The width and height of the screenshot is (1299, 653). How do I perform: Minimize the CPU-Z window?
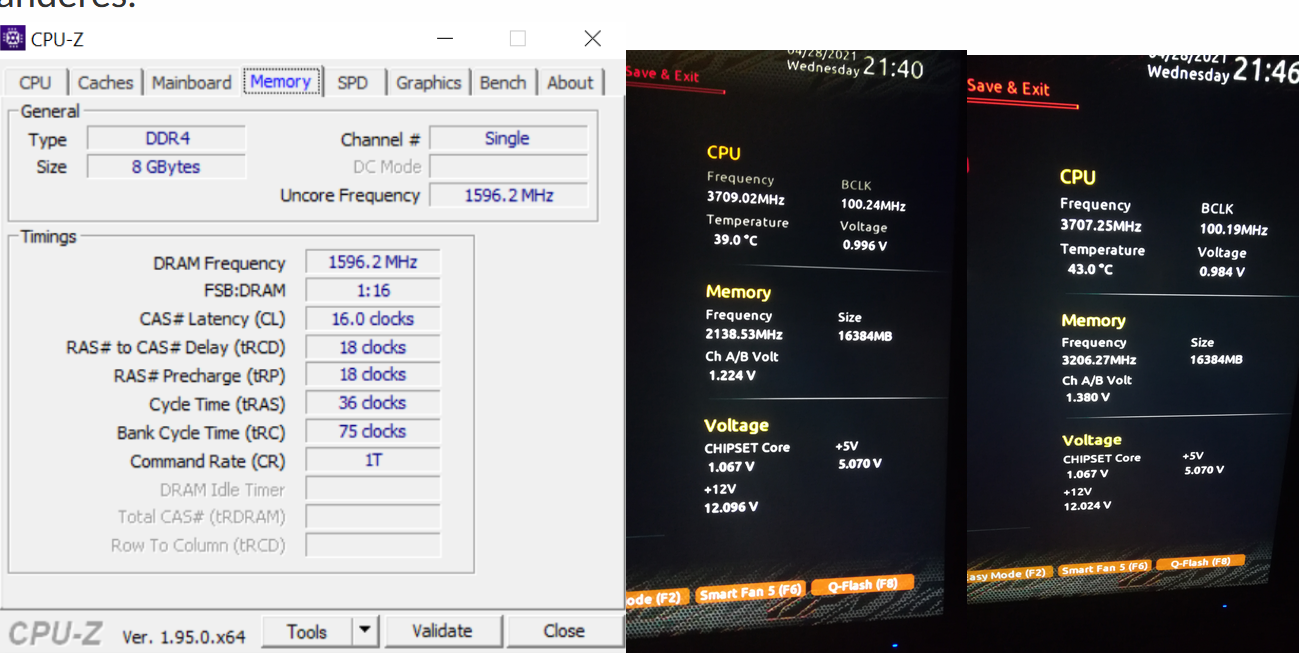(x=443, y=38)
